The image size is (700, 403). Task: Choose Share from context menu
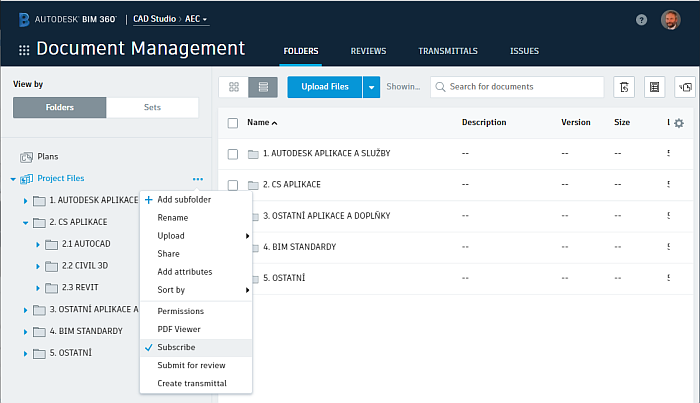tap(196, 253)
